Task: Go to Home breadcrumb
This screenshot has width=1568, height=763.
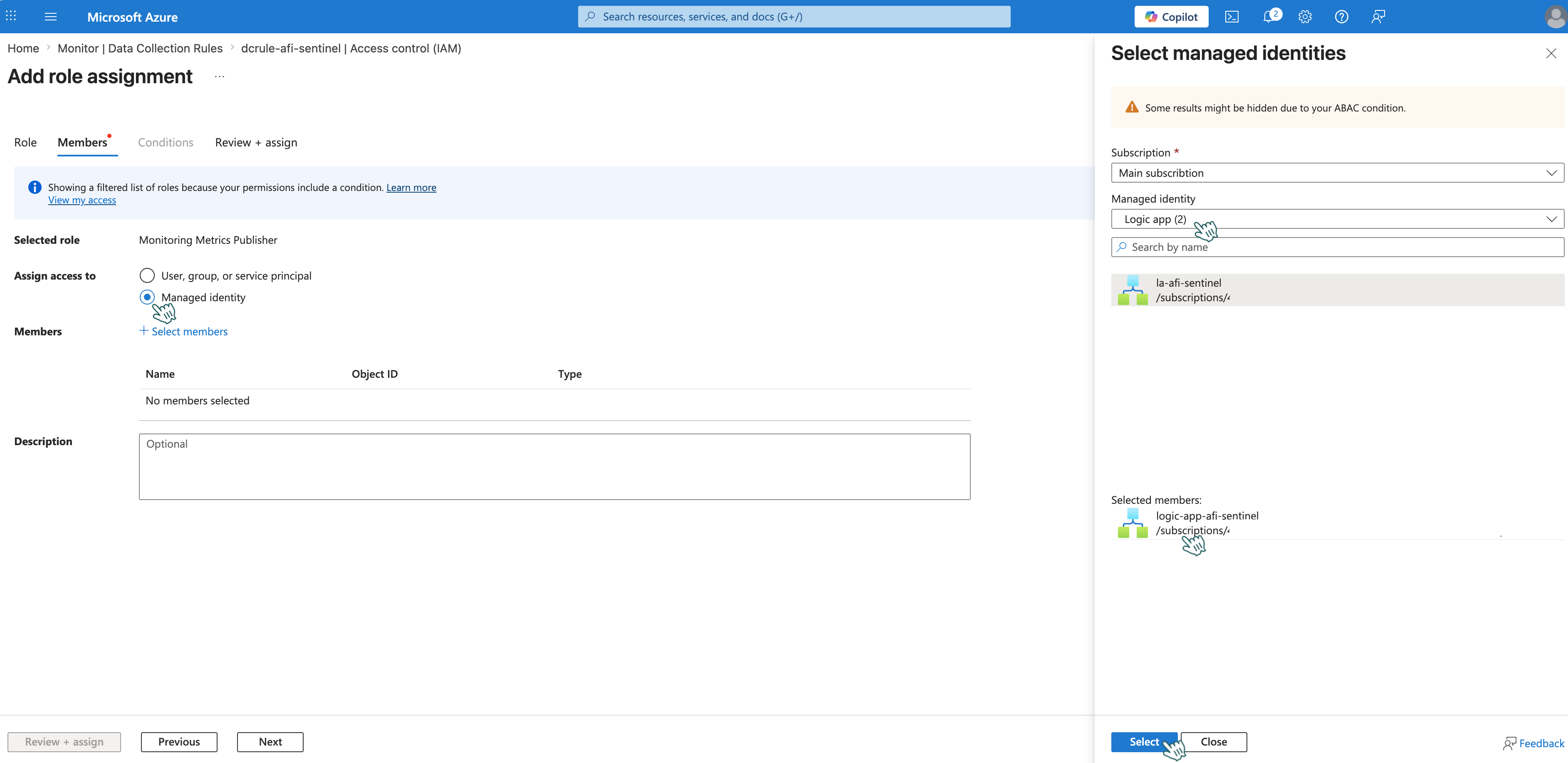Action: coord(23,48)
